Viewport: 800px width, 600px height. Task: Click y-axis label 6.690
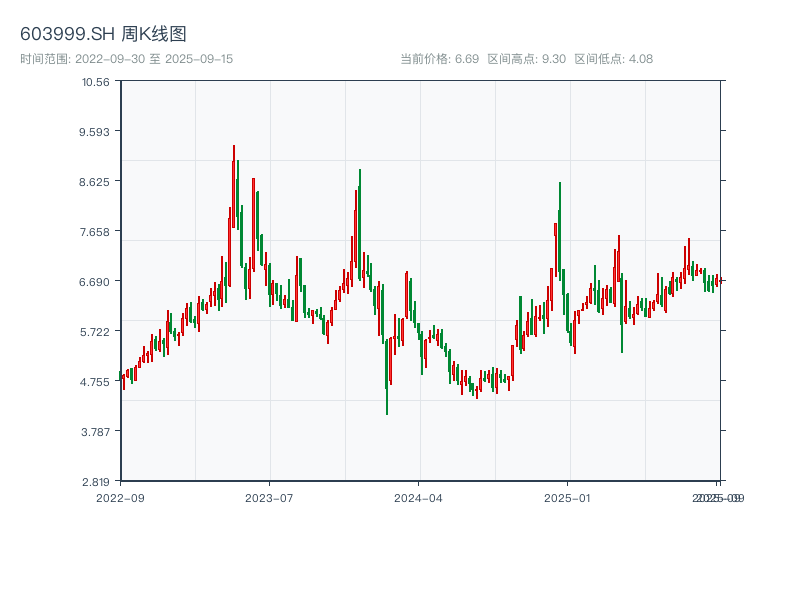click(x=94, y=282)
